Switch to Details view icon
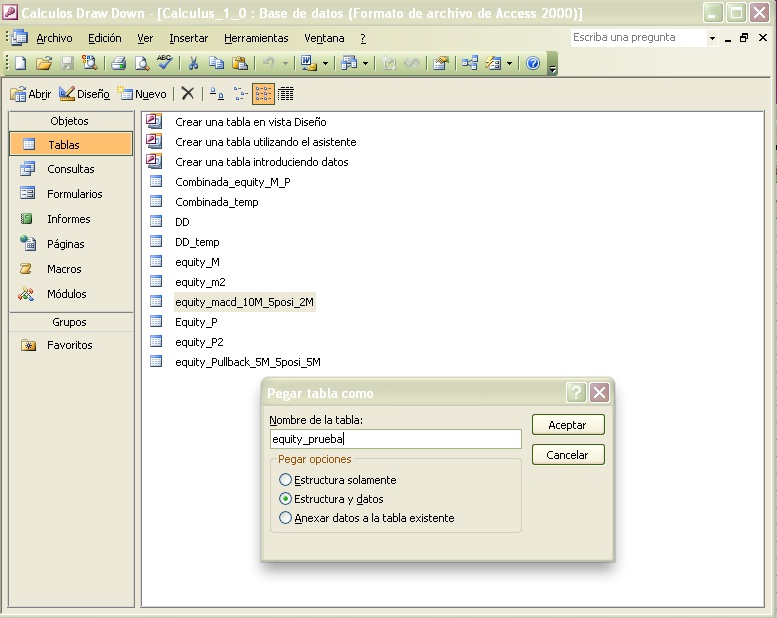Viewport: 777px width, 618px height. pos(286,94)
